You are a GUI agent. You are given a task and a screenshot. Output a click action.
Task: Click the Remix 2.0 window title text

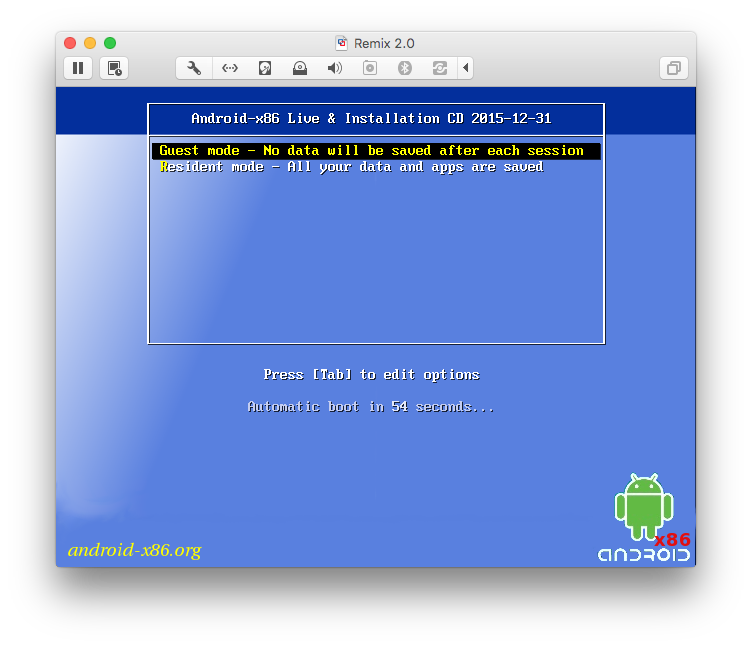384,44
